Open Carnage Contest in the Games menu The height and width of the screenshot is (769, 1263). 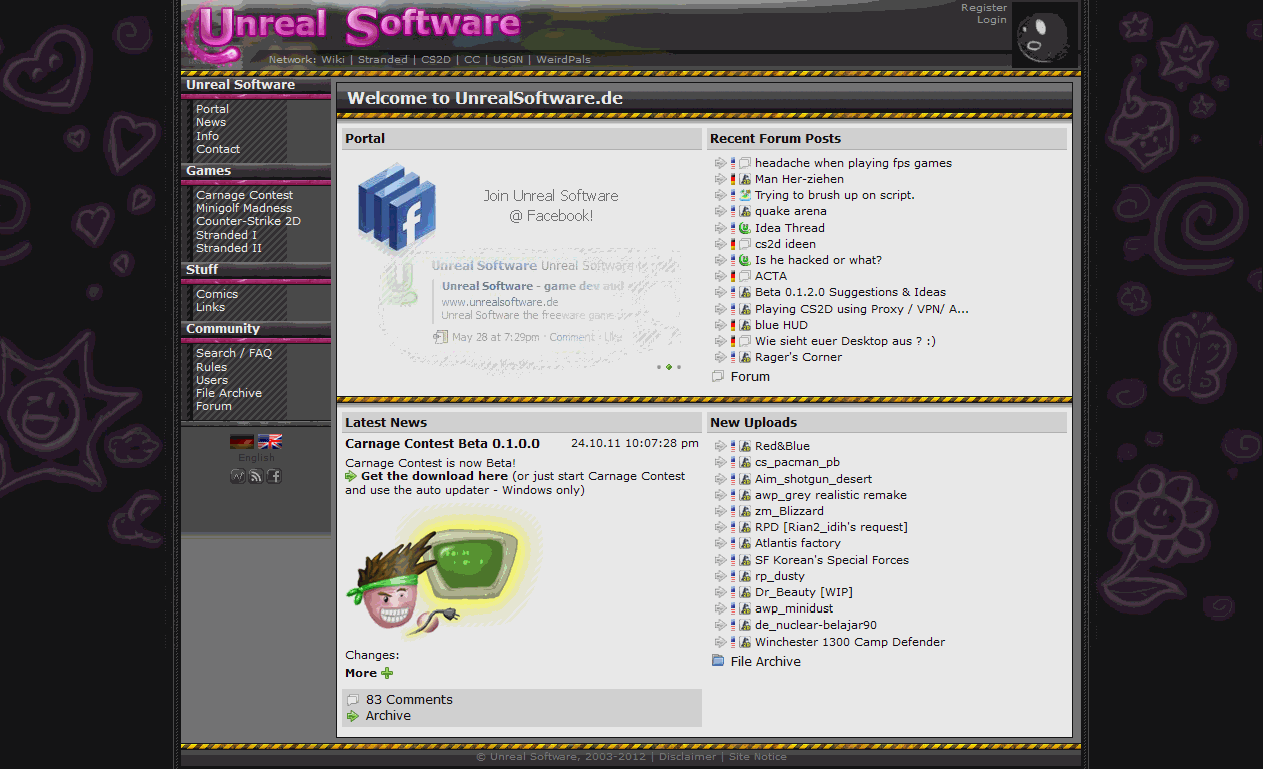coord(245,195)
